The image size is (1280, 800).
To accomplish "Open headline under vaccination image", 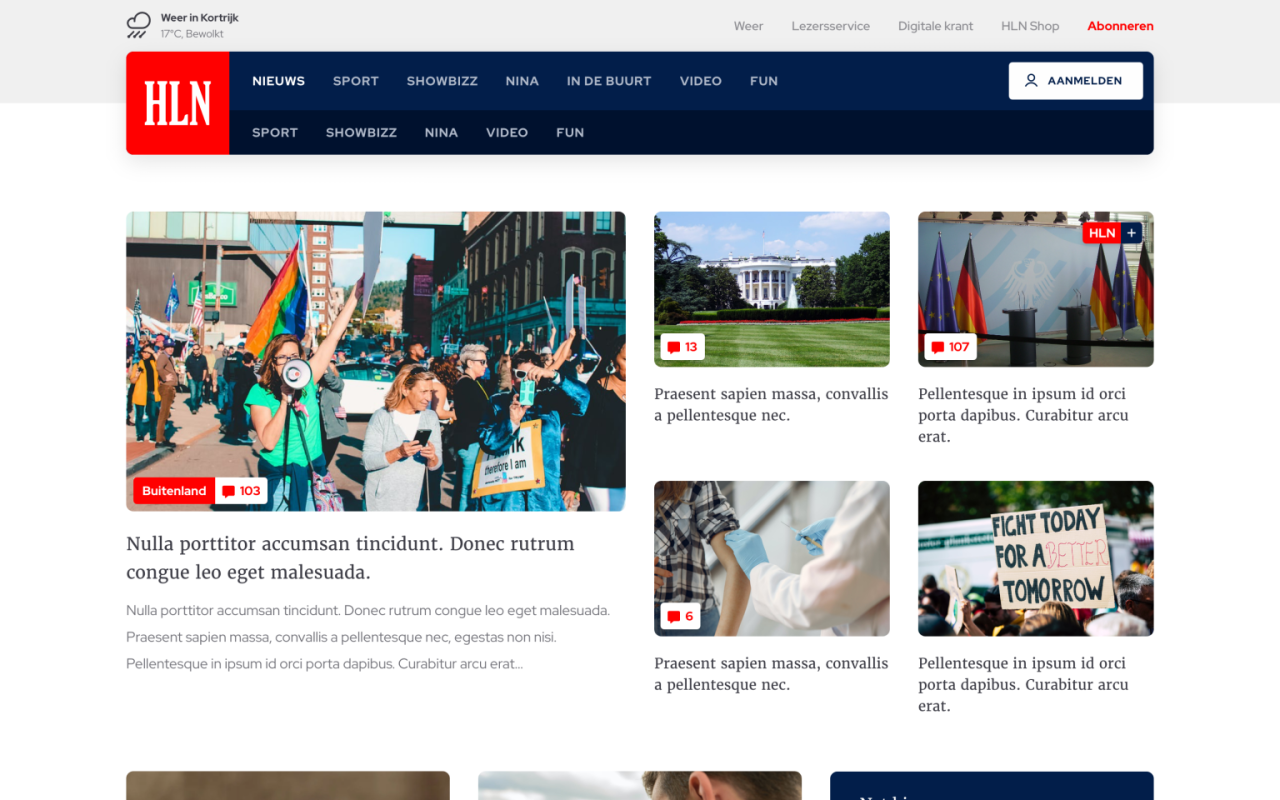I will click(x=771, y=674).
